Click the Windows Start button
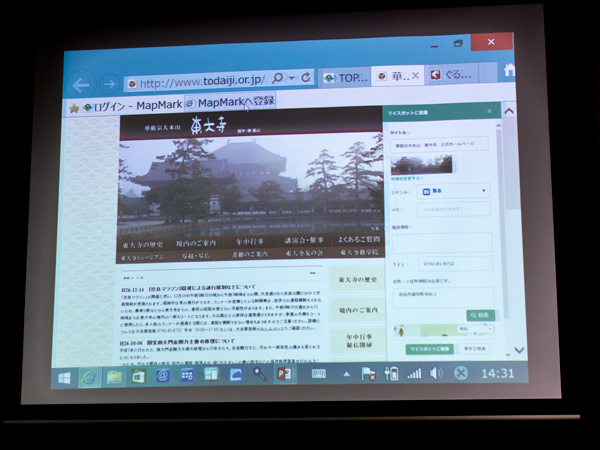This screenshot has width=600, height=450. point(64,377)
